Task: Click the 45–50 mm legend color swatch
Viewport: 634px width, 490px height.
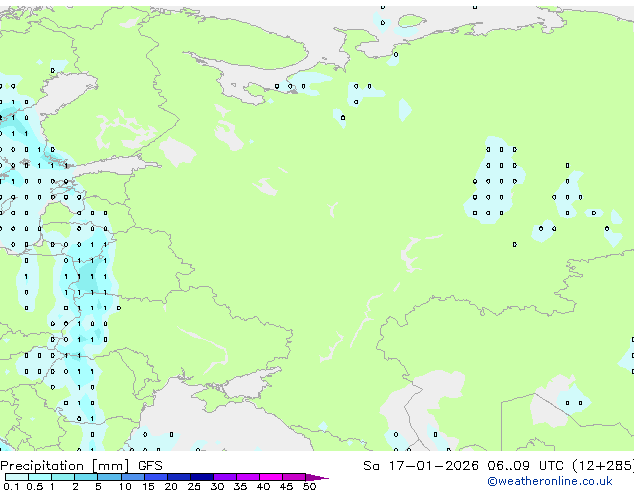Action: 294,477
